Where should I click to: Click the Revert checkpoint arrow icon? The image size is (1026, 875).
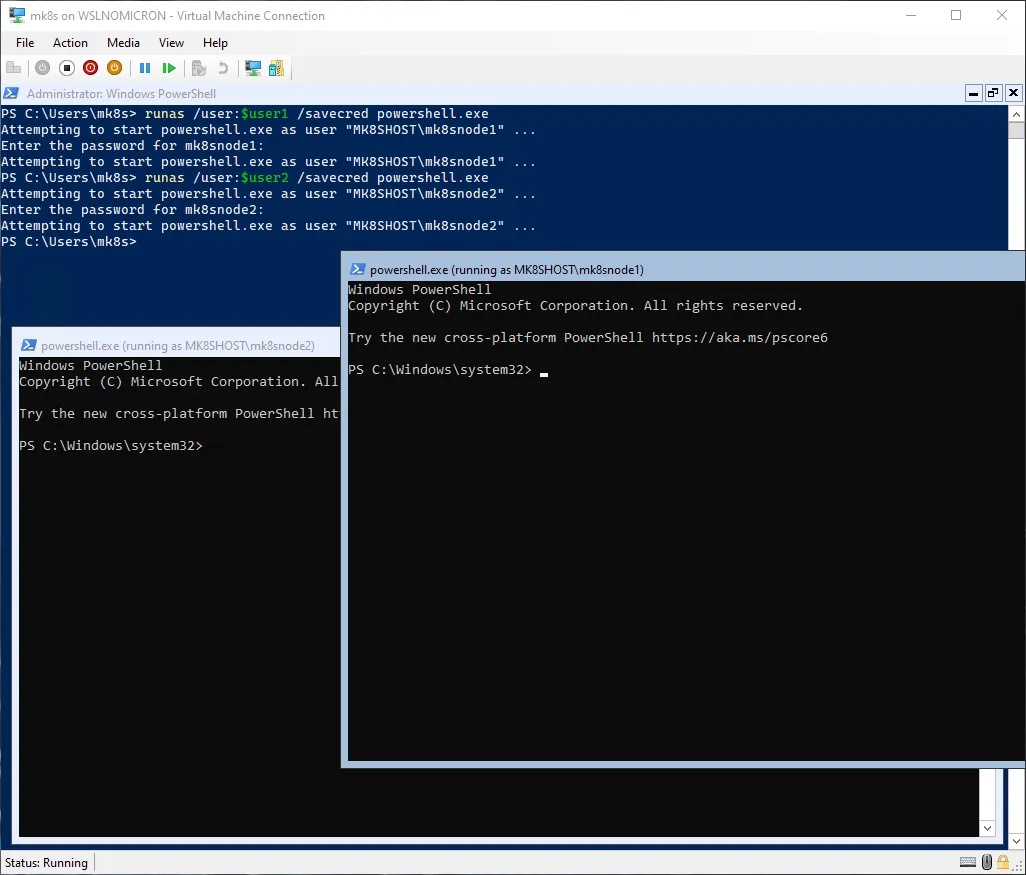(x=223, y=68)
